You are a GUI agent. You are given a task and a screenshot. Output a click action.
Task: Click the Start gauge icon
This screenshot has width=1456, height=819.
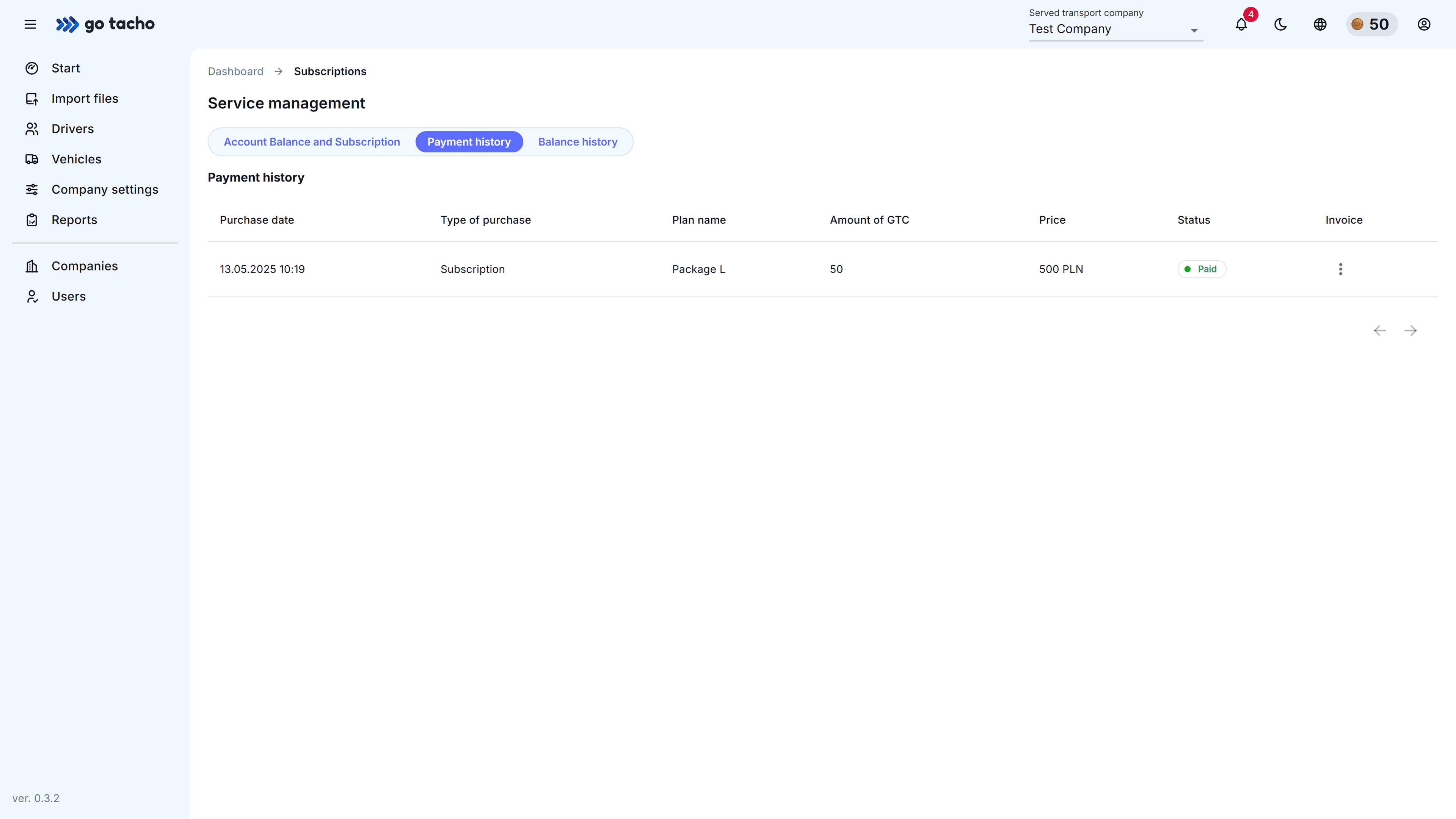(x=32, y=68)
